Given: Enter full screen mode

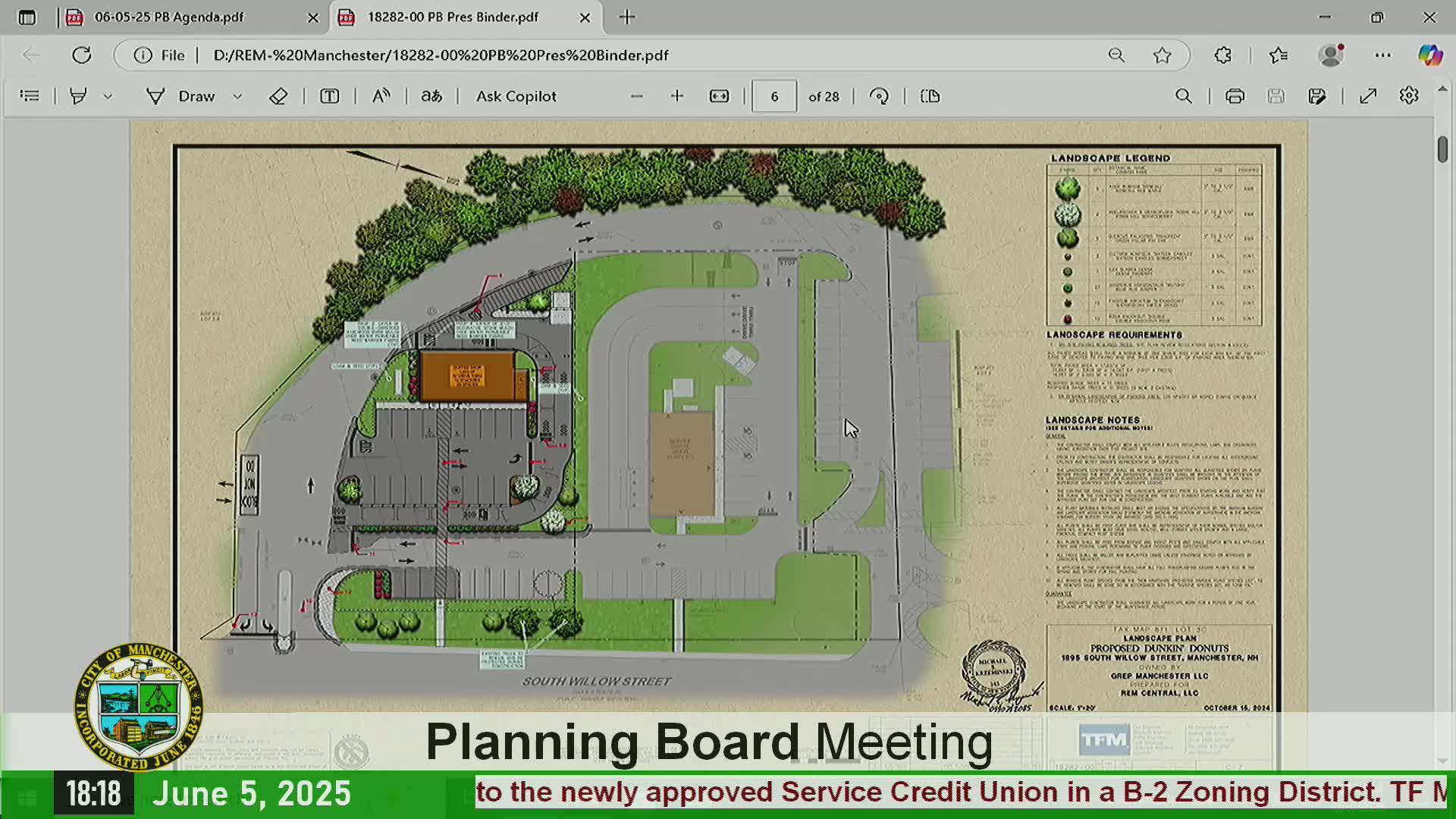Looking at the screenshot, I should point(1367,96).
